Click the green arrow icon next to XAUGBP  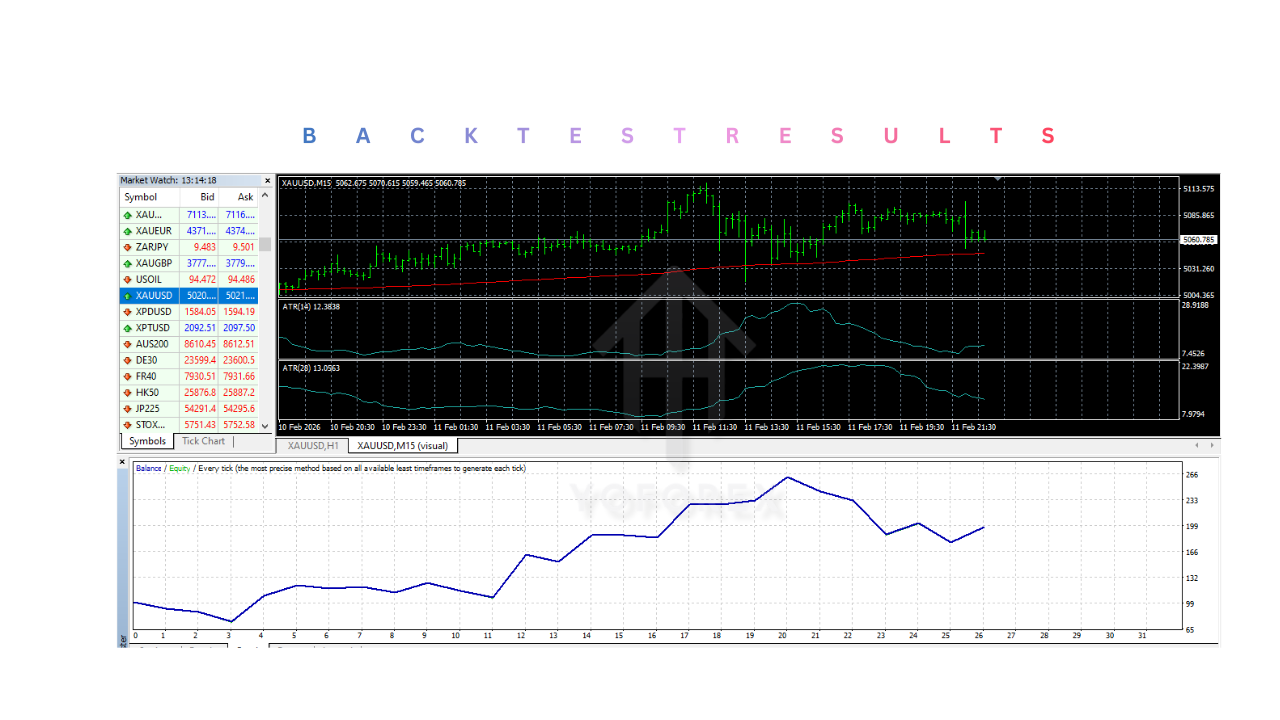click(129, 263)
